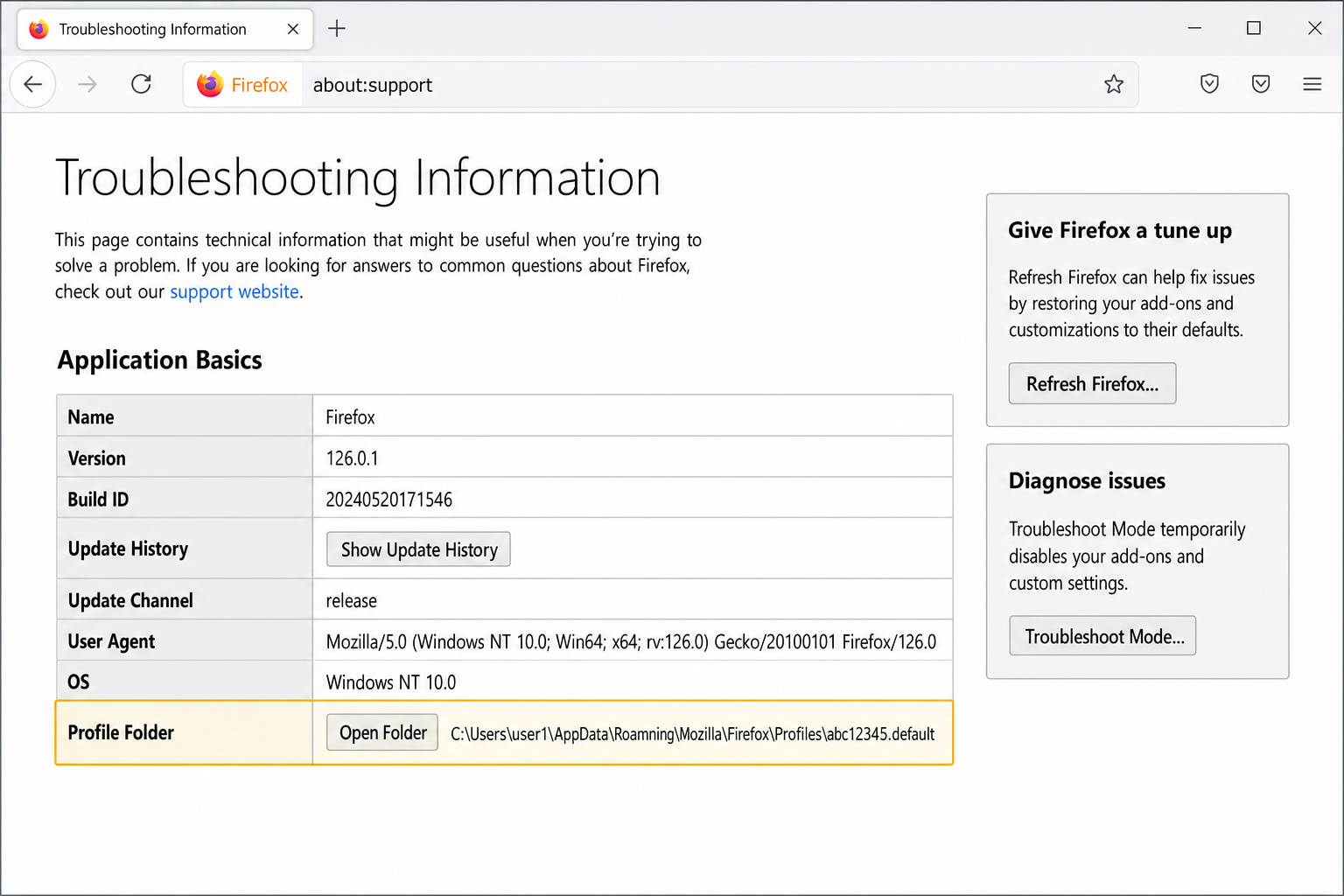Open the tracking protection shield icon
Screen dimensions: 1344x896
click(x=1209, y=84)
